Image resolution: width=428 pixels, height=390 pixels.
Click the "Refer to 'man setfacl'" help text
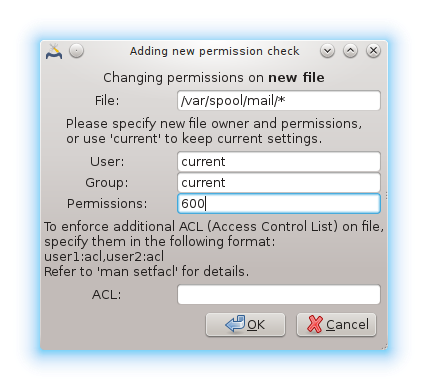click(146, 272)
